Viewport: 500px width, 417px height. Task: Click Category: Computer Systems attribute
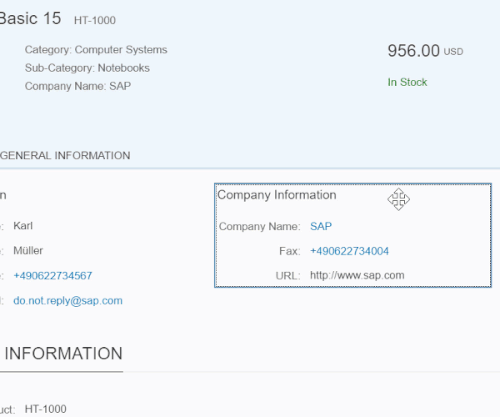(96, 50)
